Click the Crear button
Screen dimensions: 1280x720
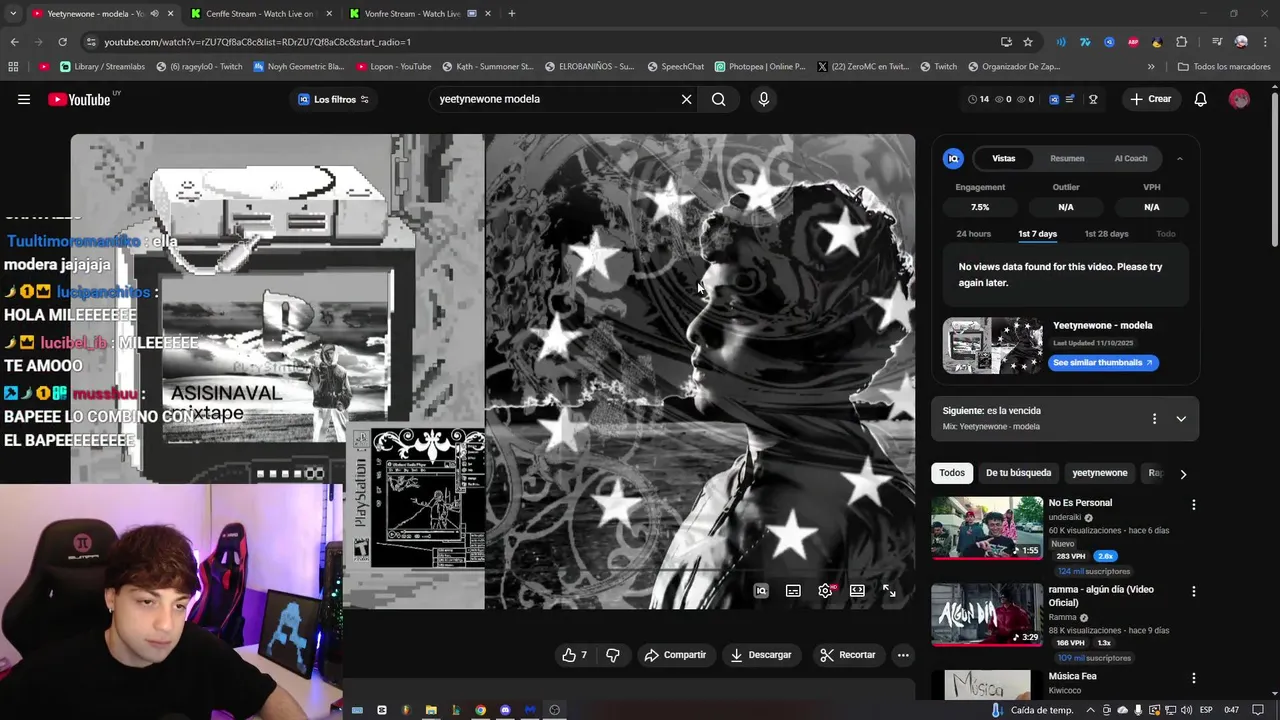pos(1150,99)
